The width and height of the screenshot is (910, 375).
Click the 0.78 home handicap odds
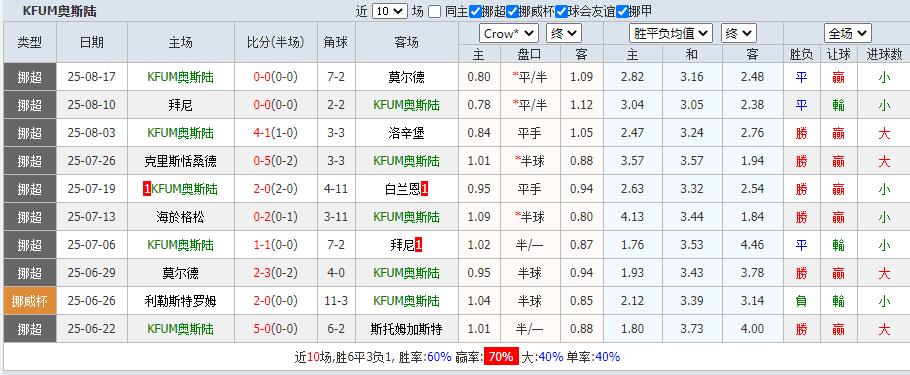[x=479, y=105]
